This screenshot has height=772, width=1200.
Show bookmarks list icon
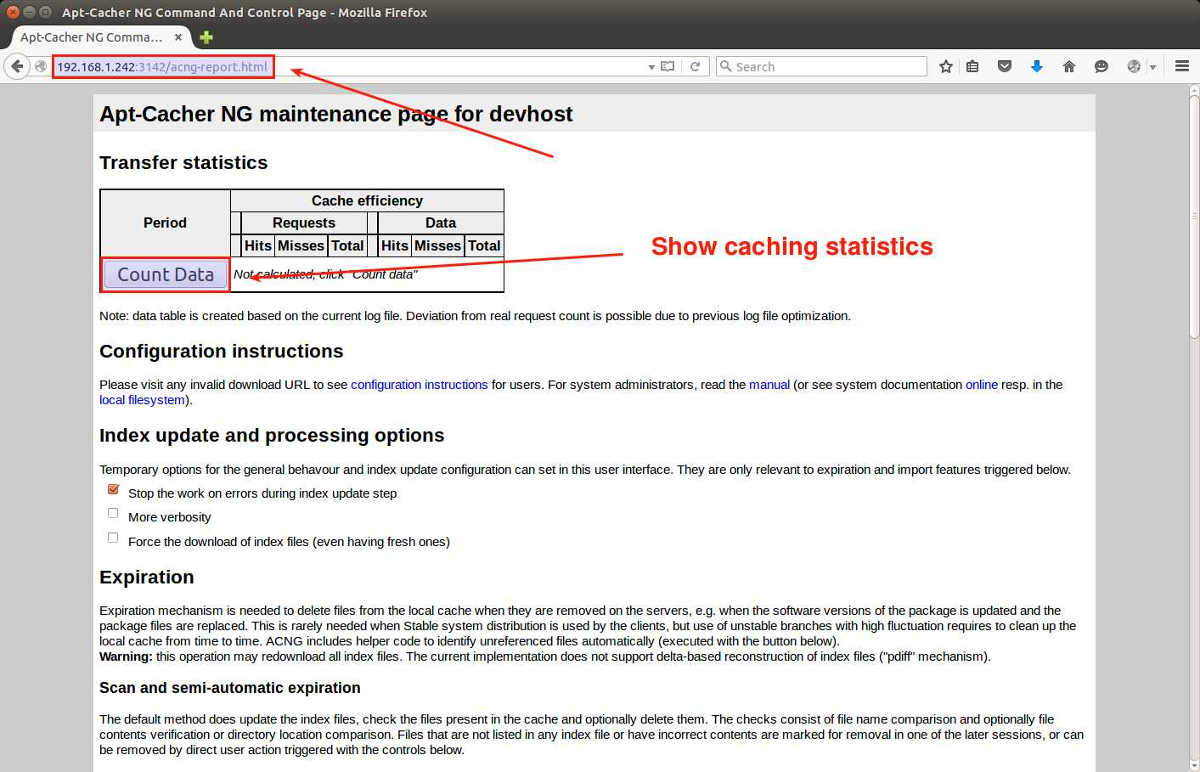click(973, 67)
